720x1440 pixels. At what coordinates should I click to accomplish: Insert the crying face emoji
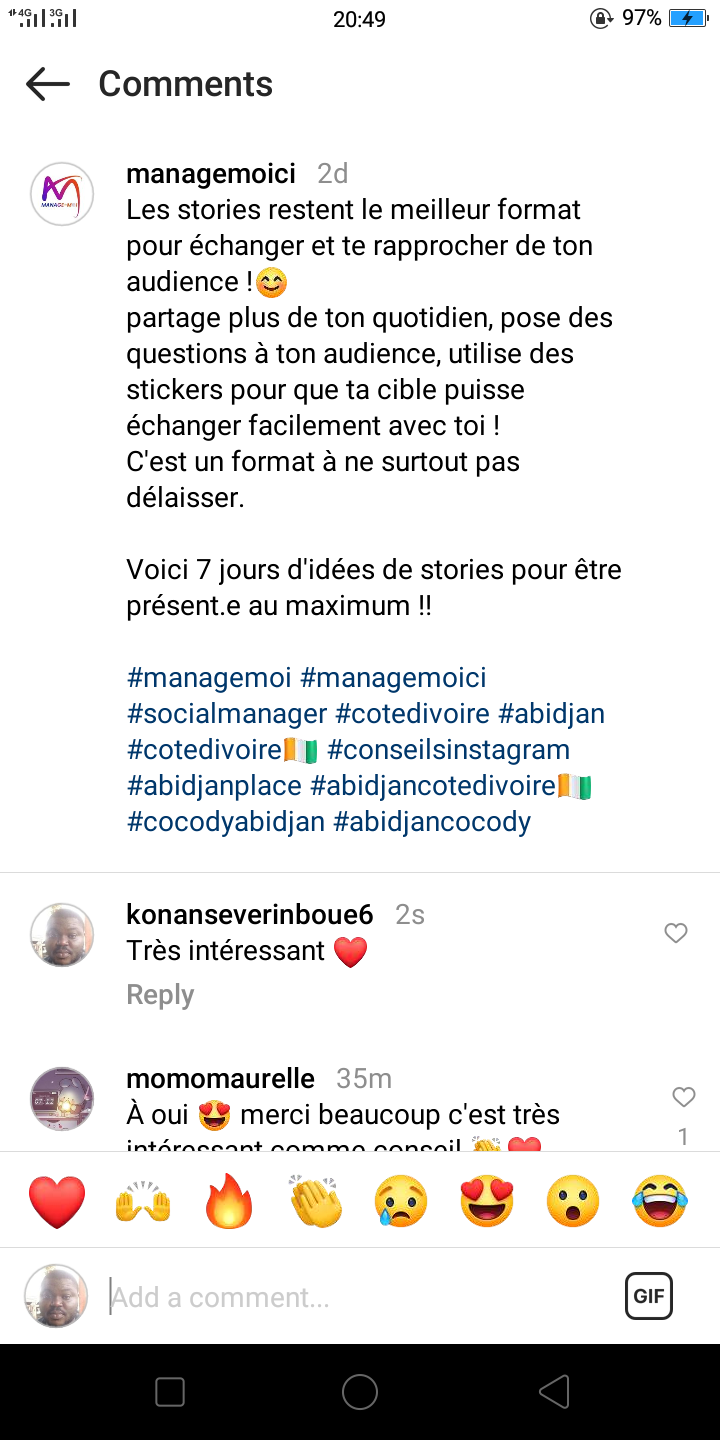402,1201
